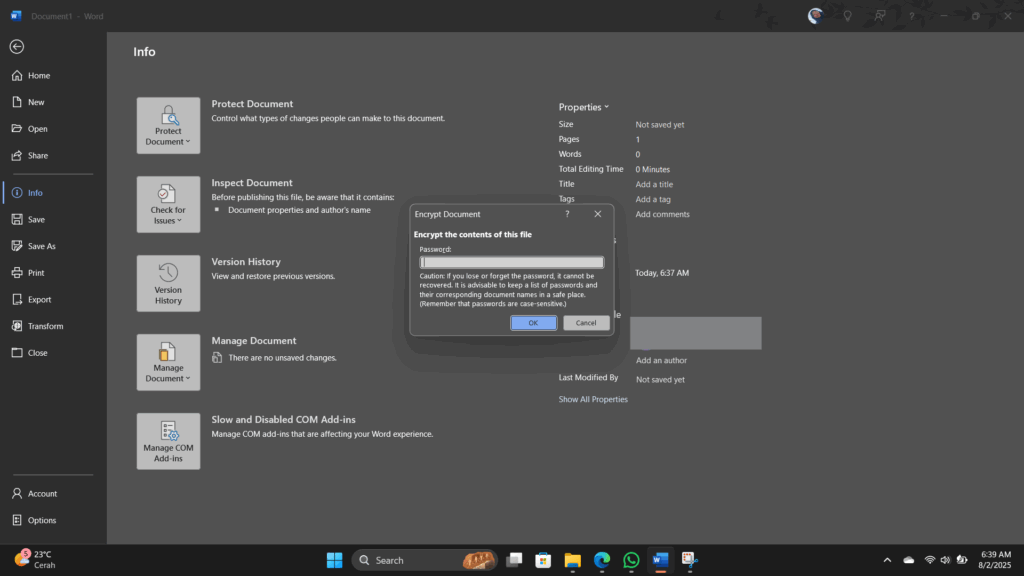The width and height of the screenshot is (1024, 576).
Task: Click the Manage COM Add-ins button
Action: click(x=168, y=441)
